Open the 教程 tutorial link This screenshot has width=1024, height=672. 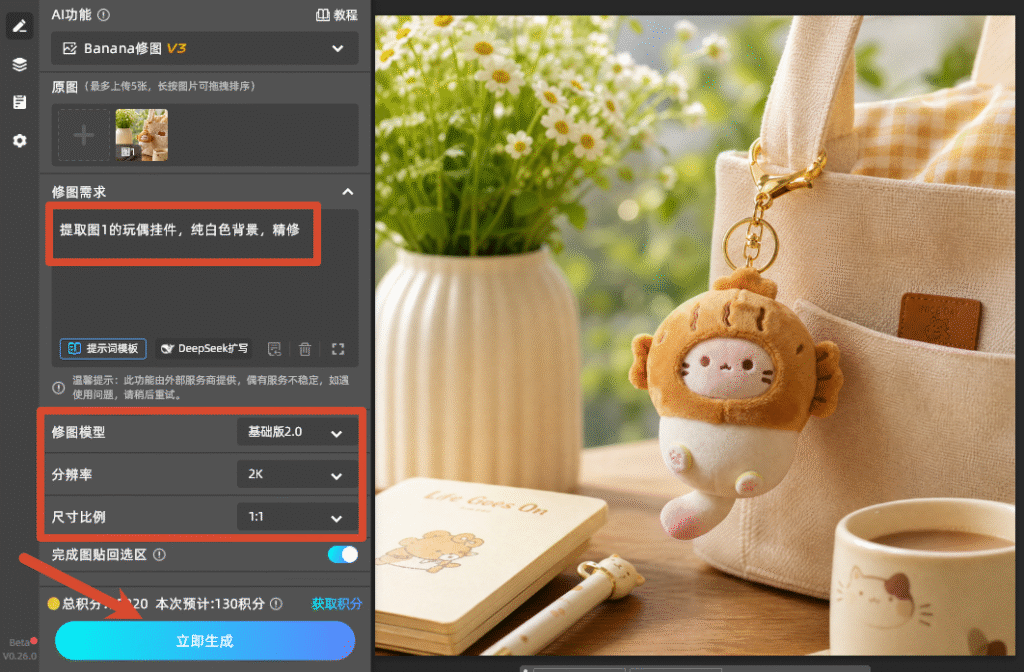click(x=337, y=15)
